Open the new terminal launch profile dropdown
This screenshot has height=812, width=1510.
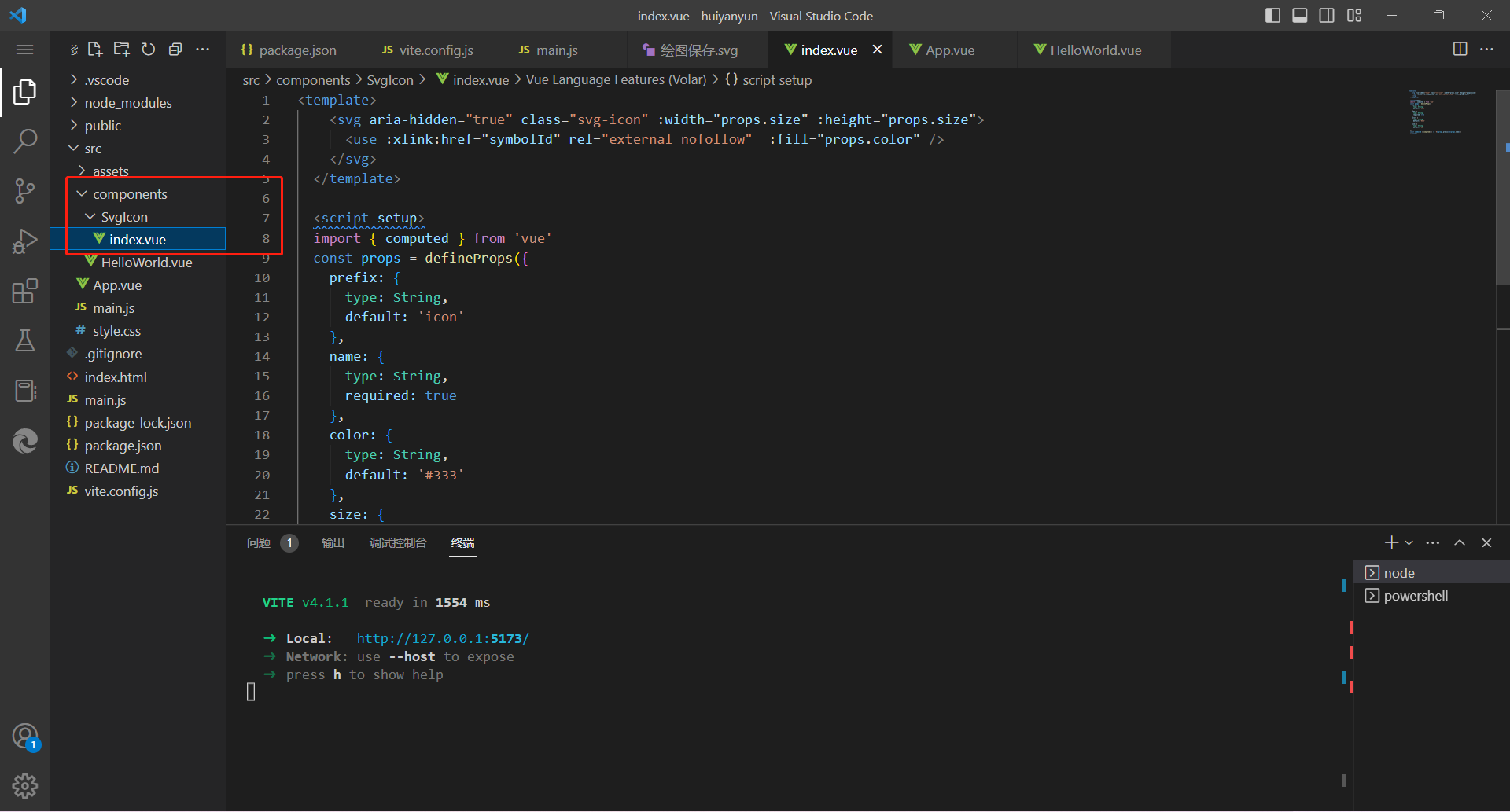pos(1409,543)
